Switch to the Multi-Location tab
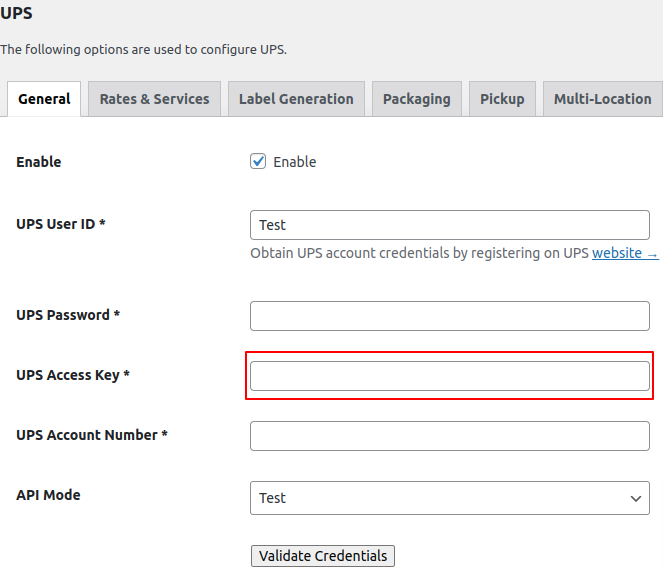The height and width of the screenshot is (584, 663). [602, 99]
